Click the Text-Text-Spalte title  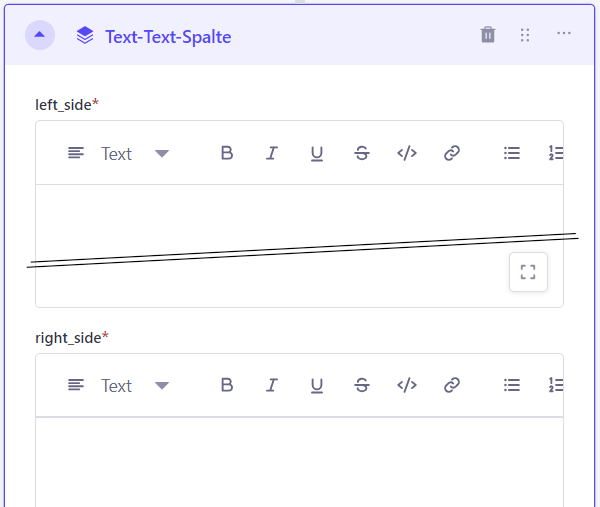coord(168,37)
